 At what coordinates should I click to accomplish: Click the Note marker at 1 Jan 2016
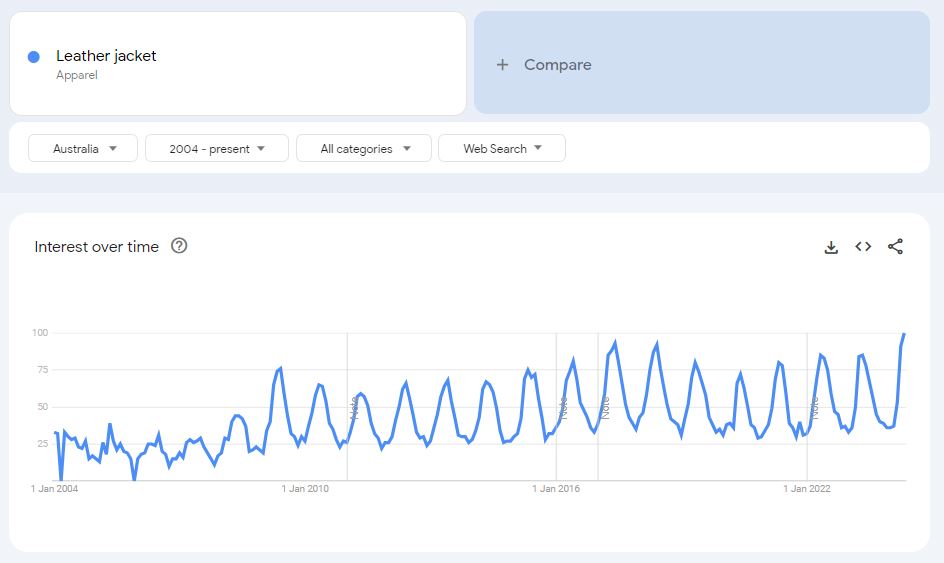[x=563, y=408]
